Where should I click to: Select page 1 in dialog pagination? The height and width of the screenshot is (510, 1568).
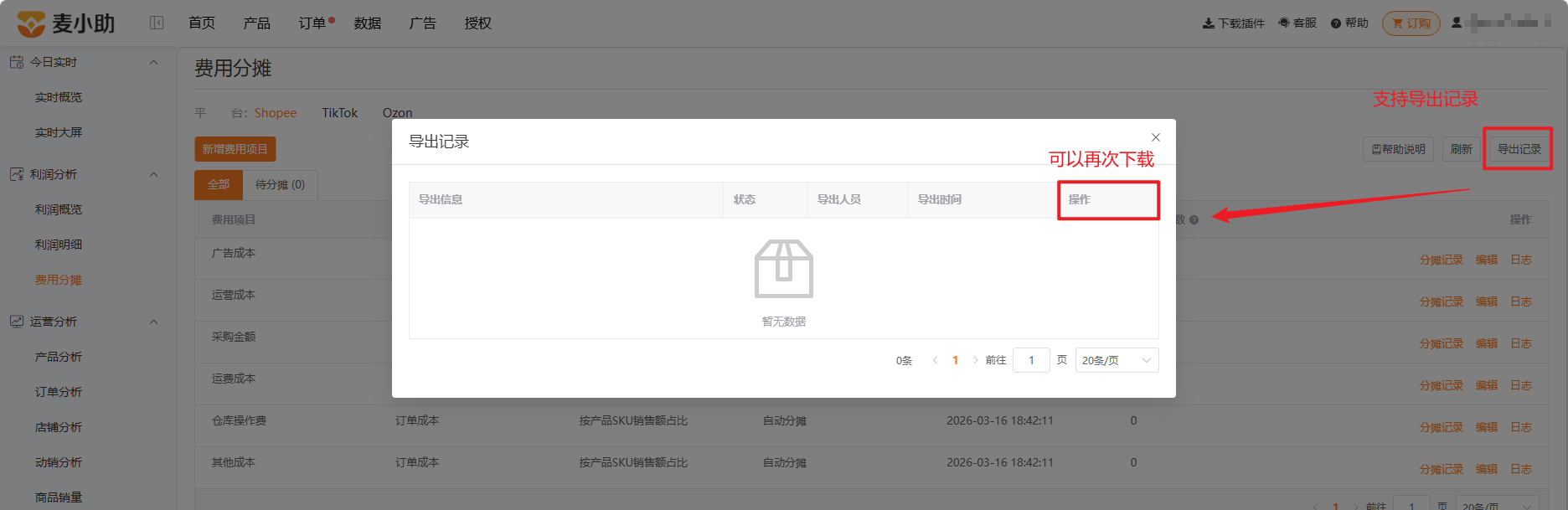tap(955, 360)
